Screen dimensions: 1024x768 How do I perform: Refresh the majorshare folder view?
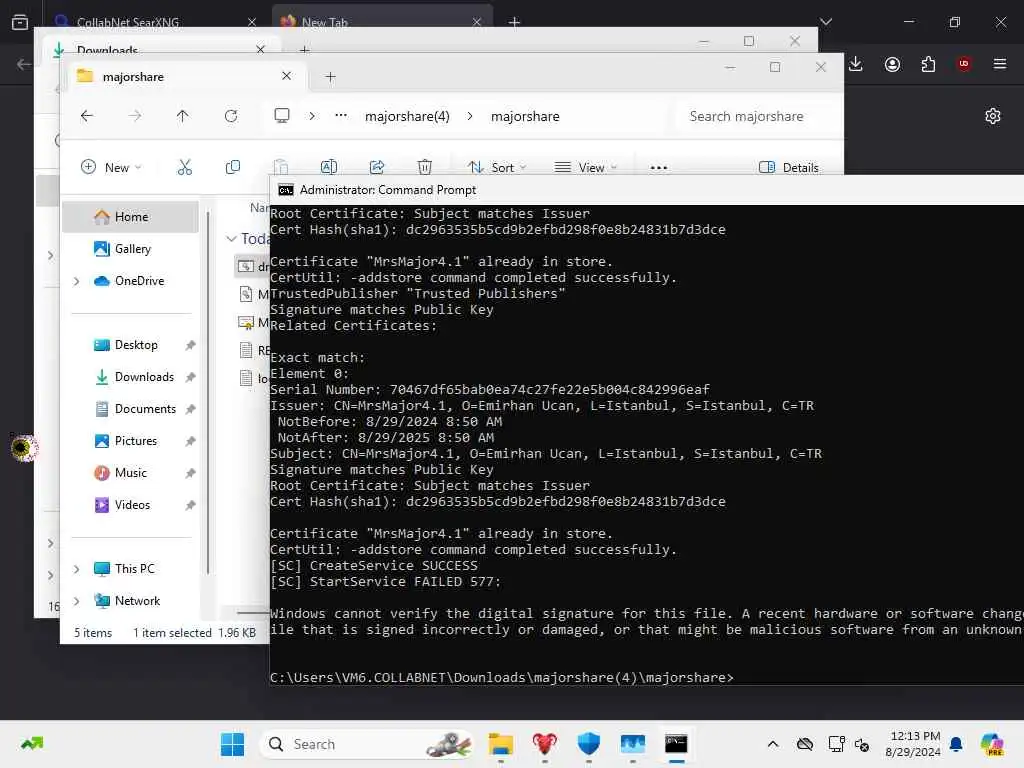(x=231, y=116)
